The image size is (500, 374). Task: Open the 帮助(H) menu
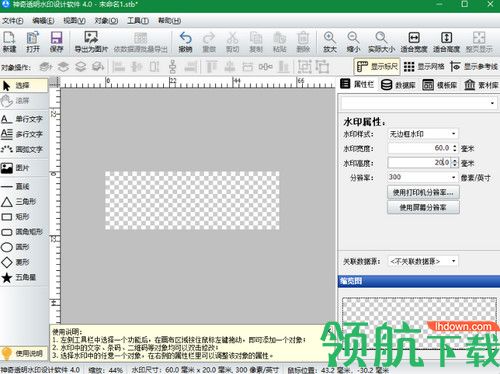(x=169, y=21)
